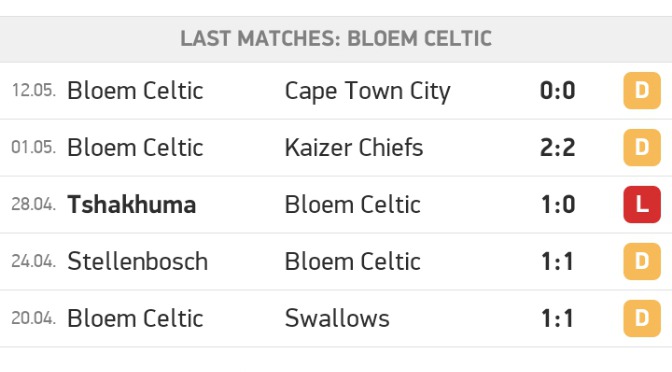Click Bloem Celtic in the 20.04. row
This screenshot has height=372, width=672.
tap(135, 318)
